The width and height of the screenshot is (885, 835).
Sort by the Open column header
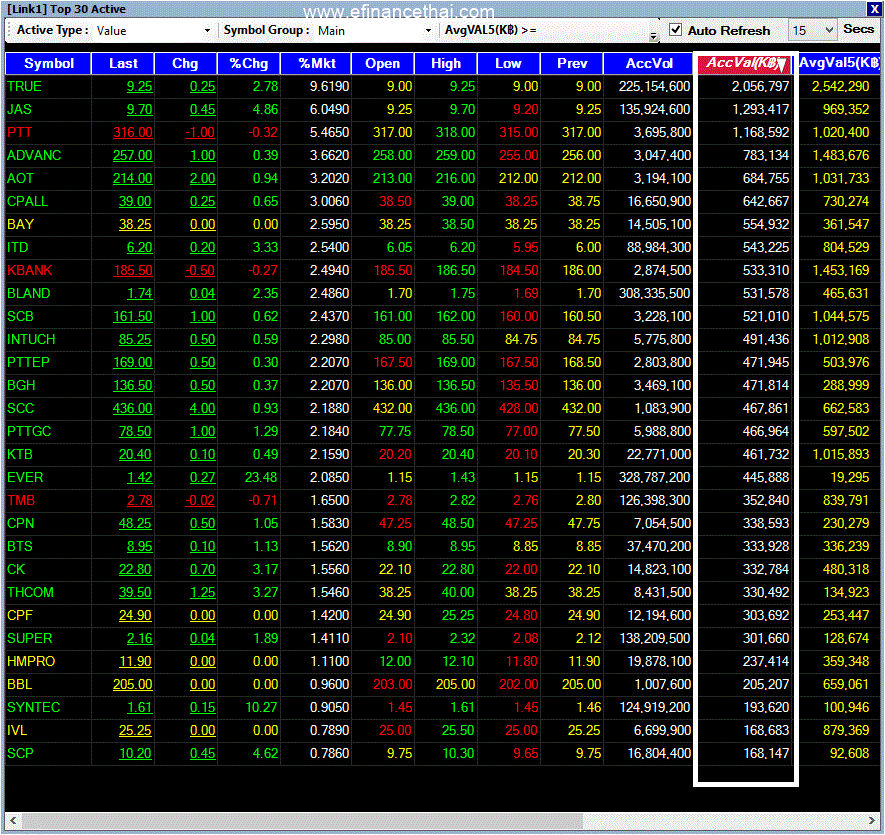[383, 63]
